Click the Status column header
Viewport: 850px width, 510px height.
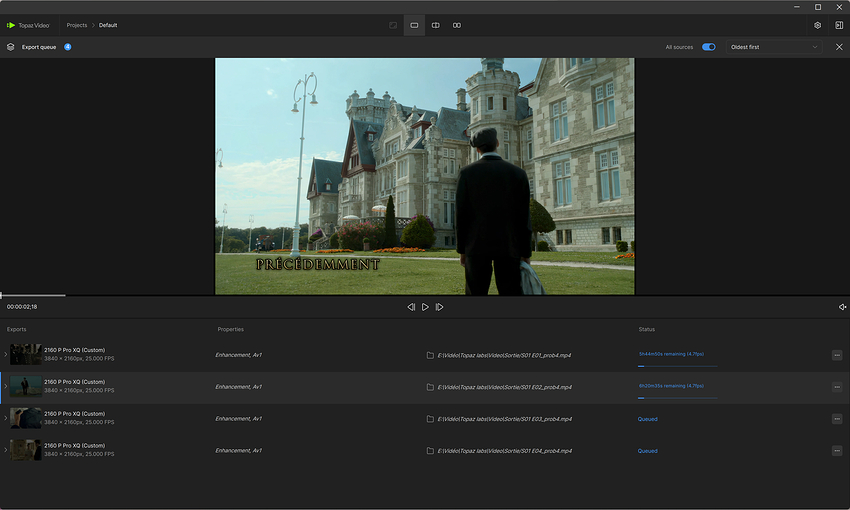tap(647, 330)
